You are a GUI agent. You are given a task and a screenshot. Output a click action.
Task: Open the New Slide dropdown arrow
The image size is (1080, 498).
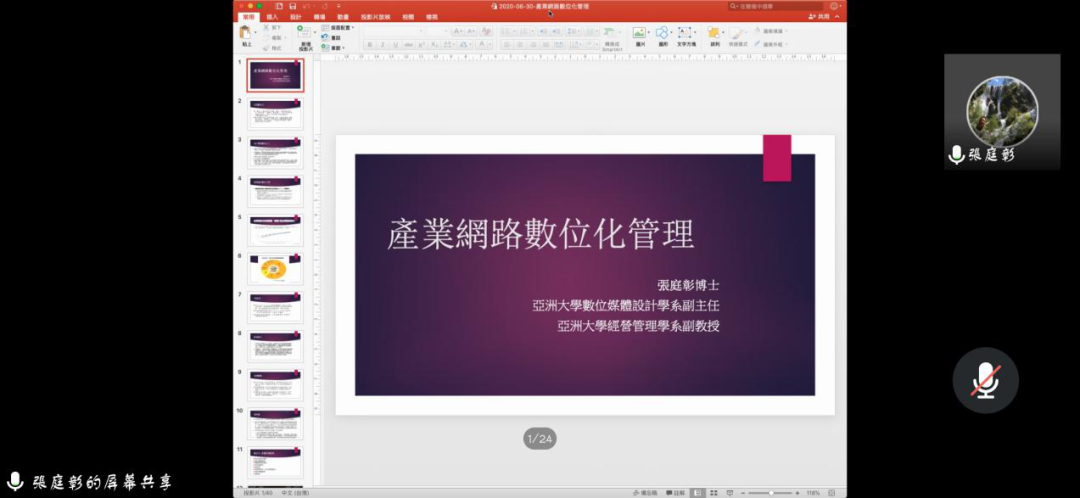[315, 32]
